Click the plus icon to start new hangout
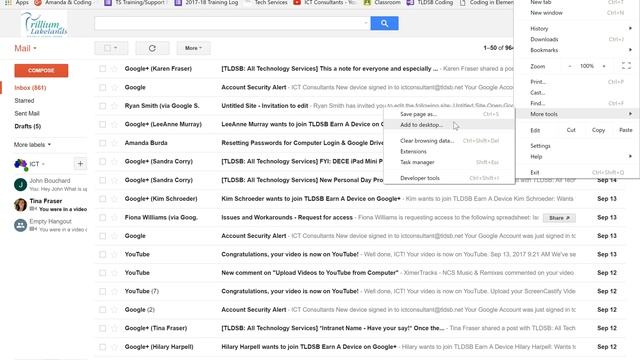Image resolution: width=640 pixels, height=360 pixels. tap(80, 164)
